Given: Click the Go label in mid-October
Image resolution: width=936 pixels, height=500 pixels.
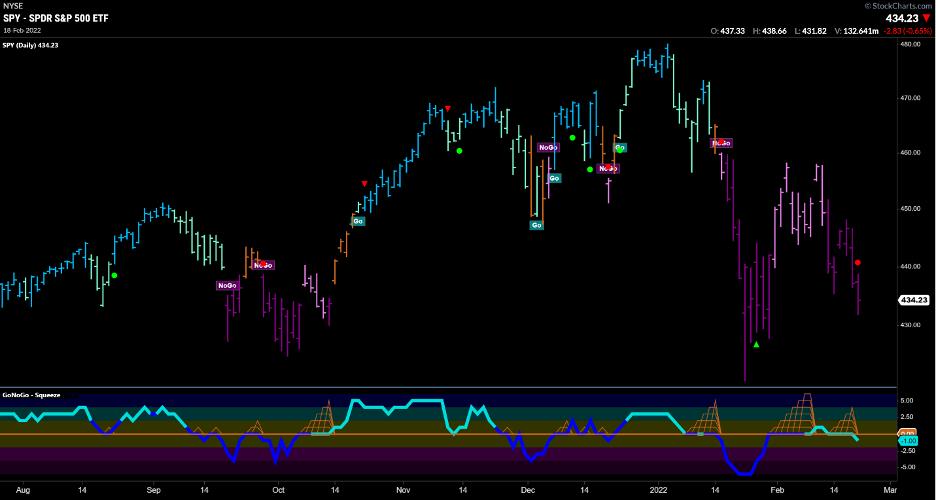Looking at the screenshot, I should tap(358, 221).
